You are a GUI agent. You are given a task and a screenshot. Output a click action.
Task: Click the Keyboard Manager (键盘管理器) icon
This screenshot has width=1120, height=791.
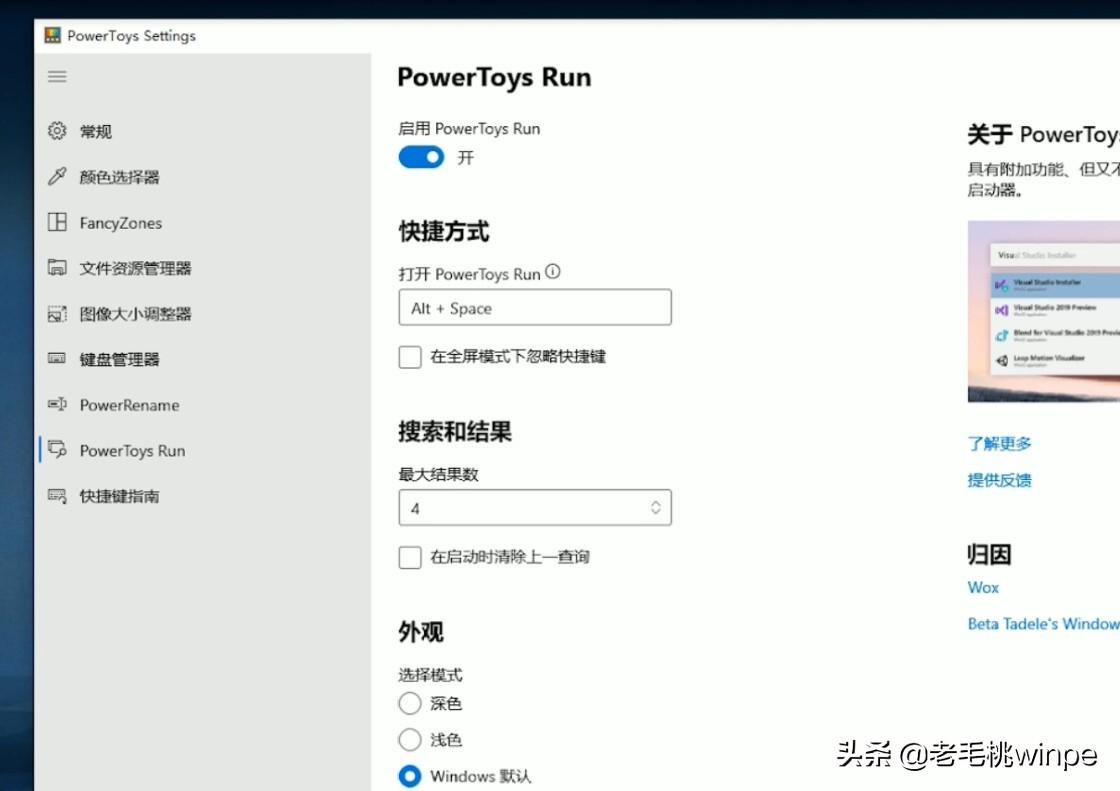[x=57, y=358]
